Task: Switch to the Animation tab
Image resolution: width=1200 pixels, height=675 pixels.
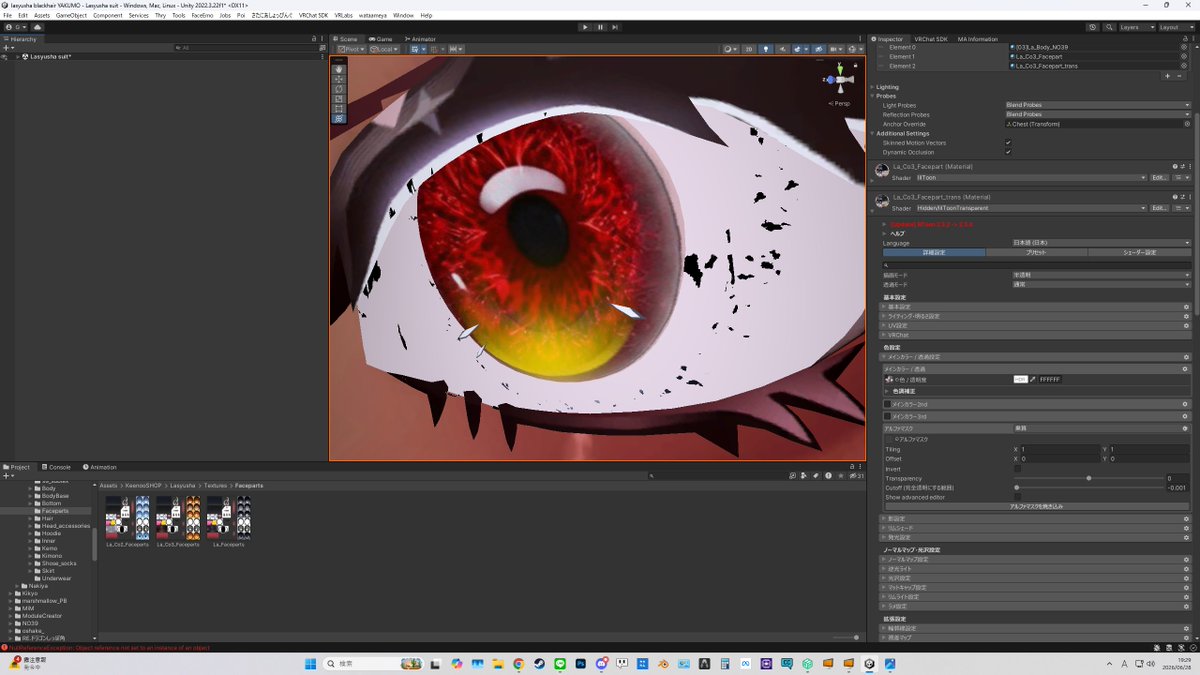Action: click(100, 467)
